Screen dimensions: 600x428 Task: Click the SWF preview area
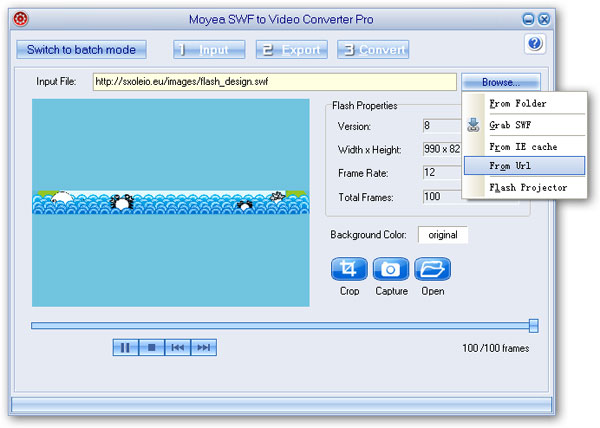pyautogui.click(x=171, y=203)
